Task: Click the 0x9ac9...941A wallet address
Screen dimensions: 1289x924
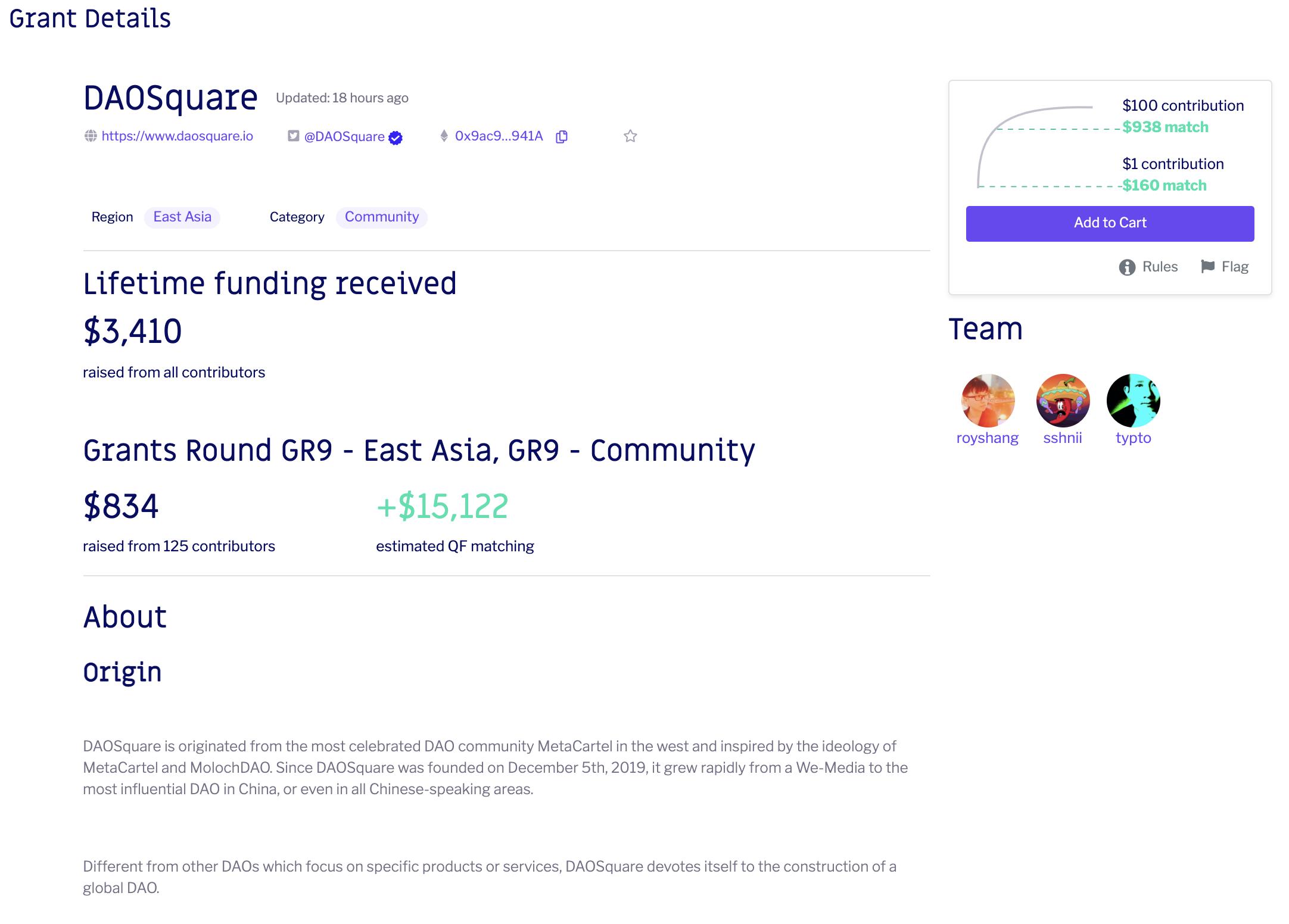Action: [499, 136]
